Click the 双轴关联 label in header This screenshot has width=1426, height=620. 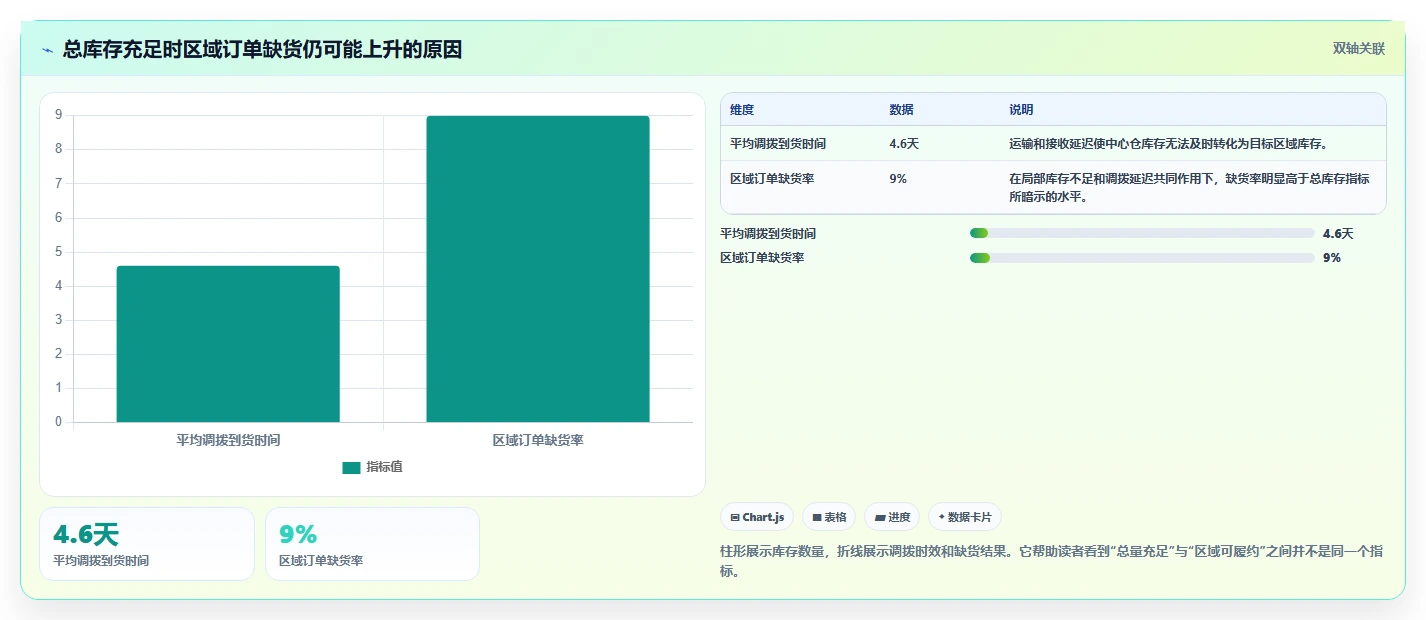point(1359,49)
